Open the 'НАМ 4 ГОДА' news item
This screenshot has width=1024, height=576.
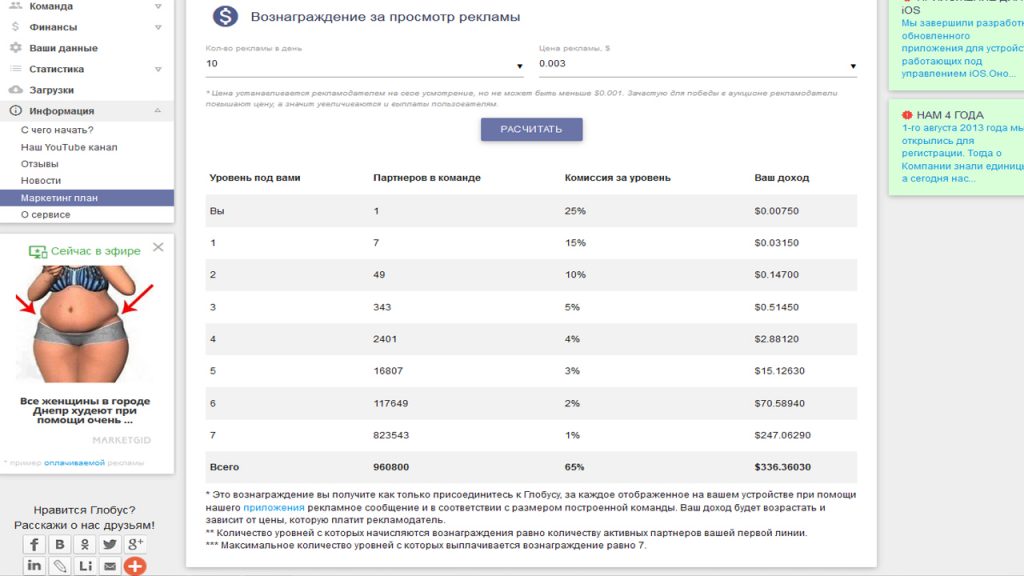(x=950, y=115)
